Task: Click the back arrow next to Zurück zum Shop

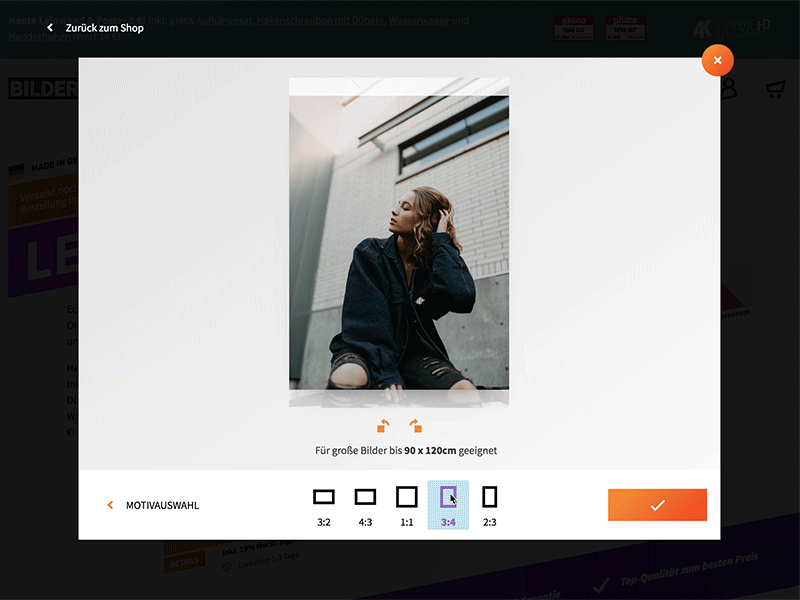Action: tap(50, 27)
